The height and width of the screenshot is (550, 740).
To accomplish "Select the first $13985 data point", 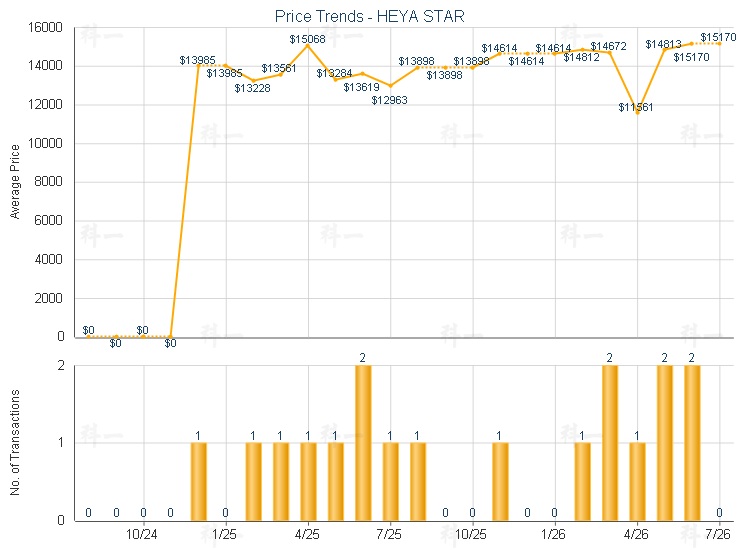I will [198, 66].
